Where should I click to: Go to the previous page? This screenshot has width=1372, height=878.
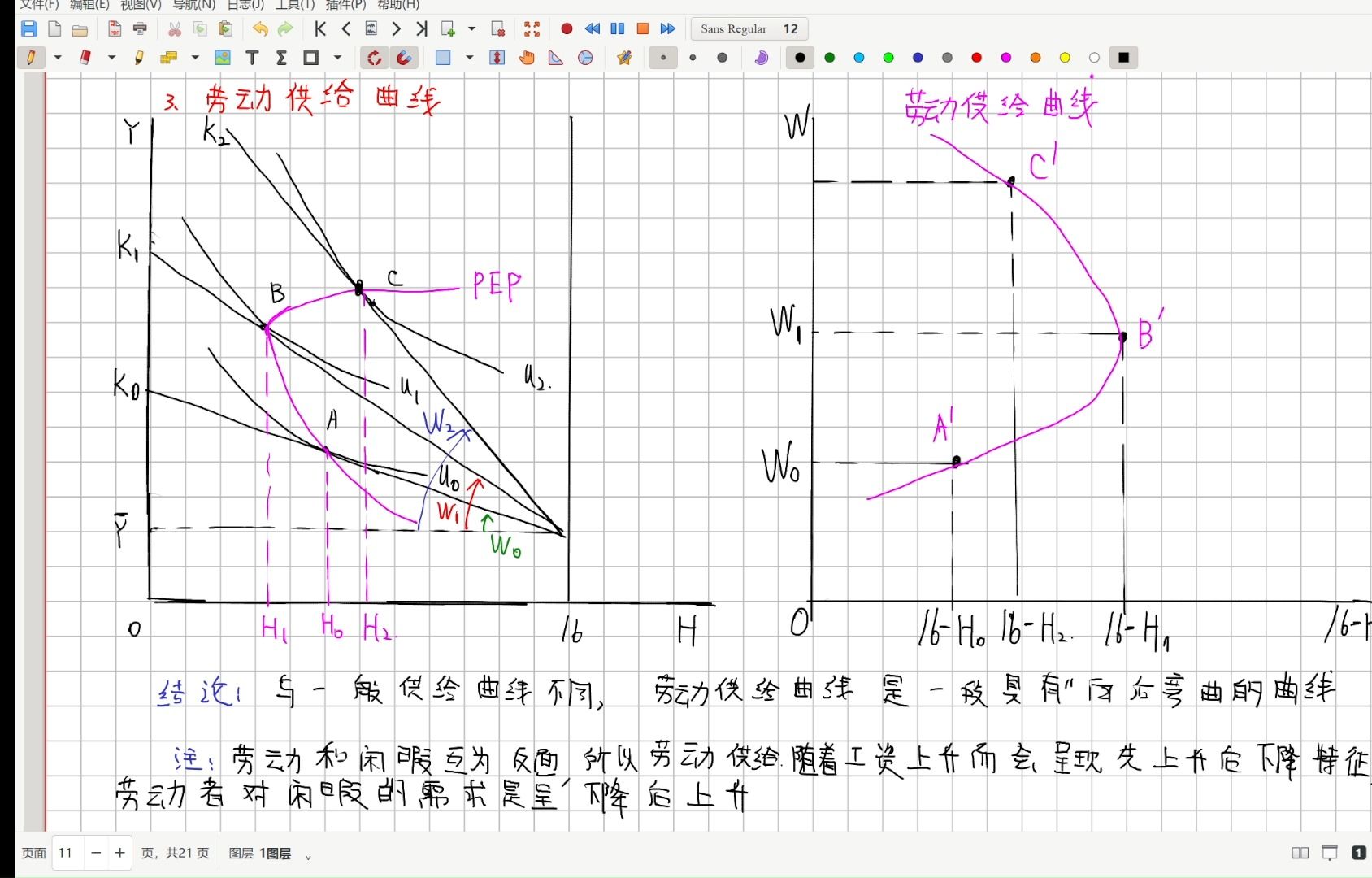pyautogui.click(x=345, y=29)
